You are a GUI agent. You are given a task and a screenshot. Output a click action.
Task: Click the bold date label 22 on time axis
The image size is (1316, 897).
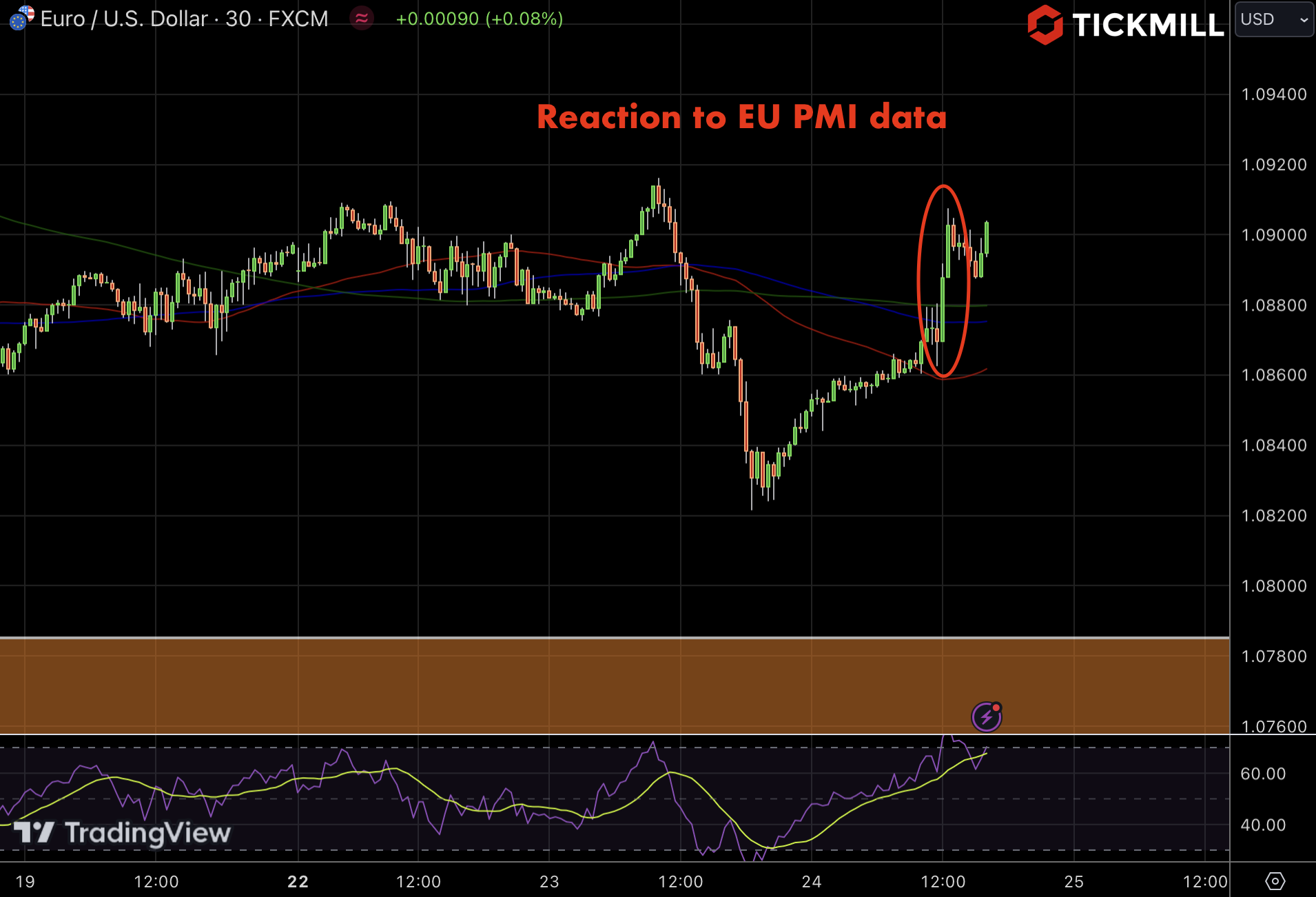[298, 882]
